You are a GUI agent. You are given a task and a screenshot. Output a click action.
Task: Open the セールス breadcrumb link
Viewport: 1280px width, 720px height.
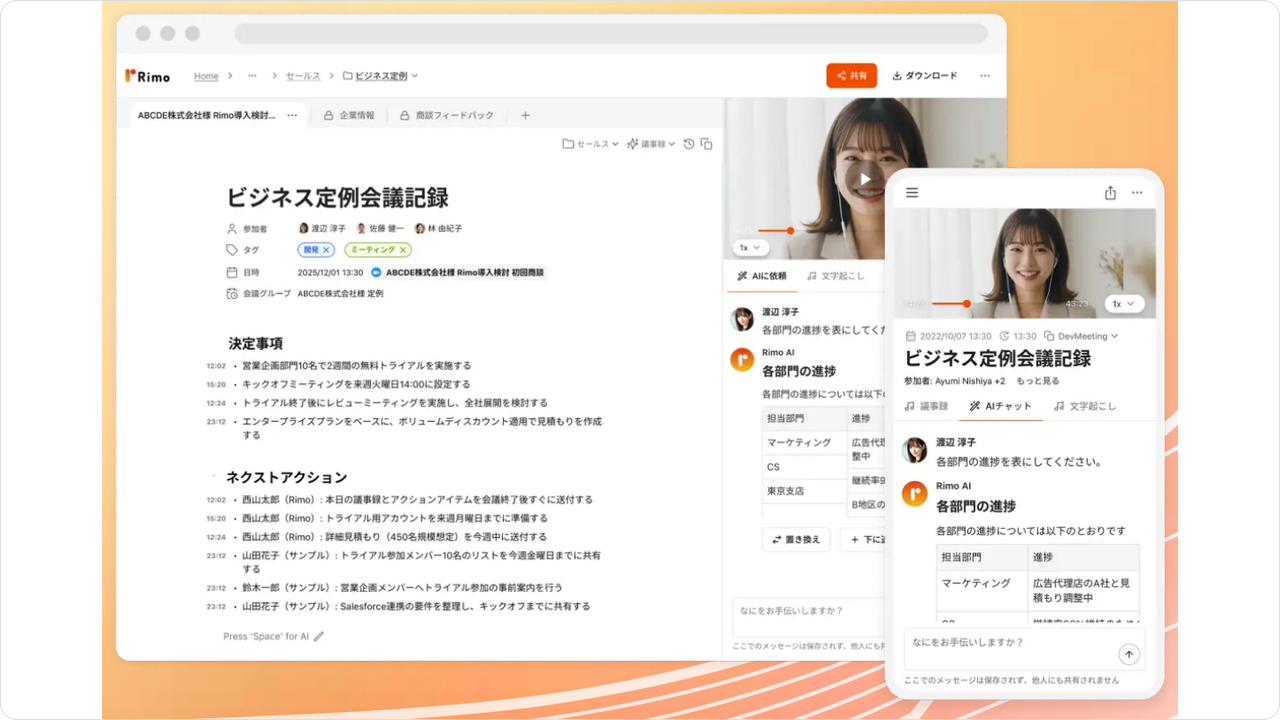point(303,76)
